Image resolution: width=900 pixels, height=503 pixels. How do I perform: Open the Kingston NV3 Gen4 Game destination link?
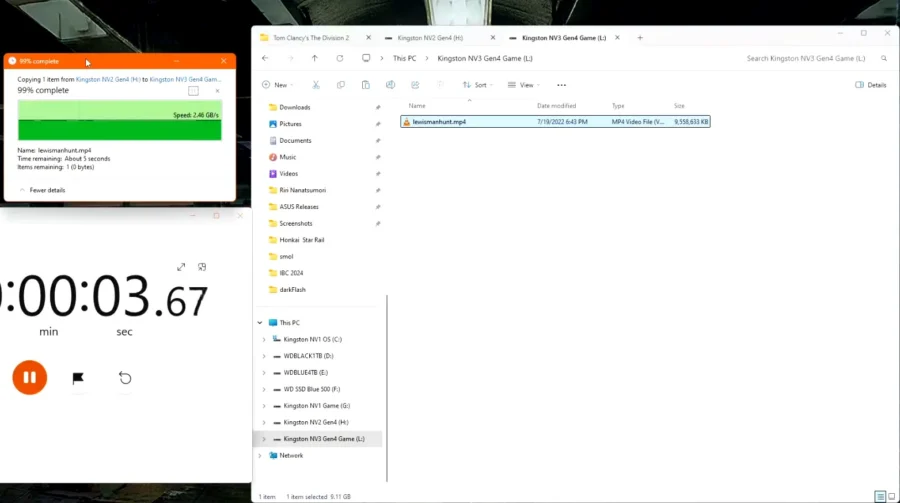[x=185, y=79]
